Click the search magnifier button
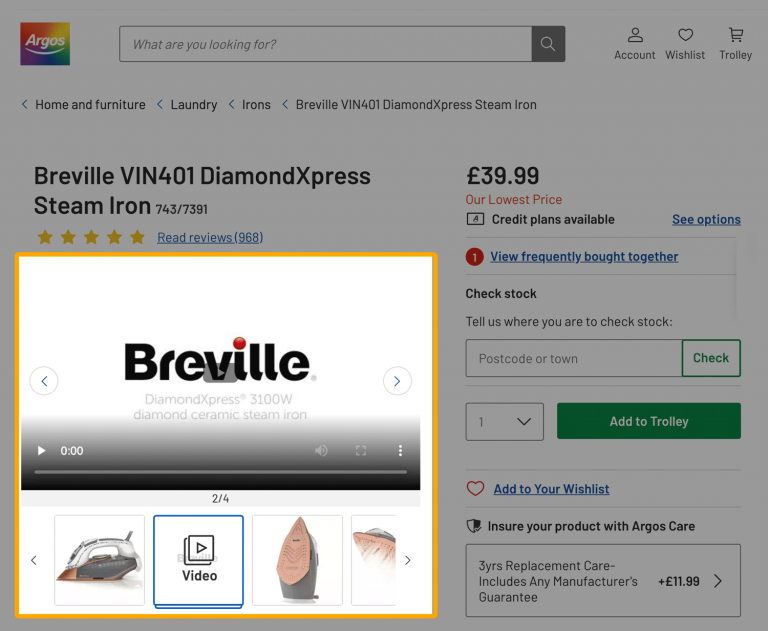Image resolution: width=768 pixels, height=631 pixels. (548, 44)
